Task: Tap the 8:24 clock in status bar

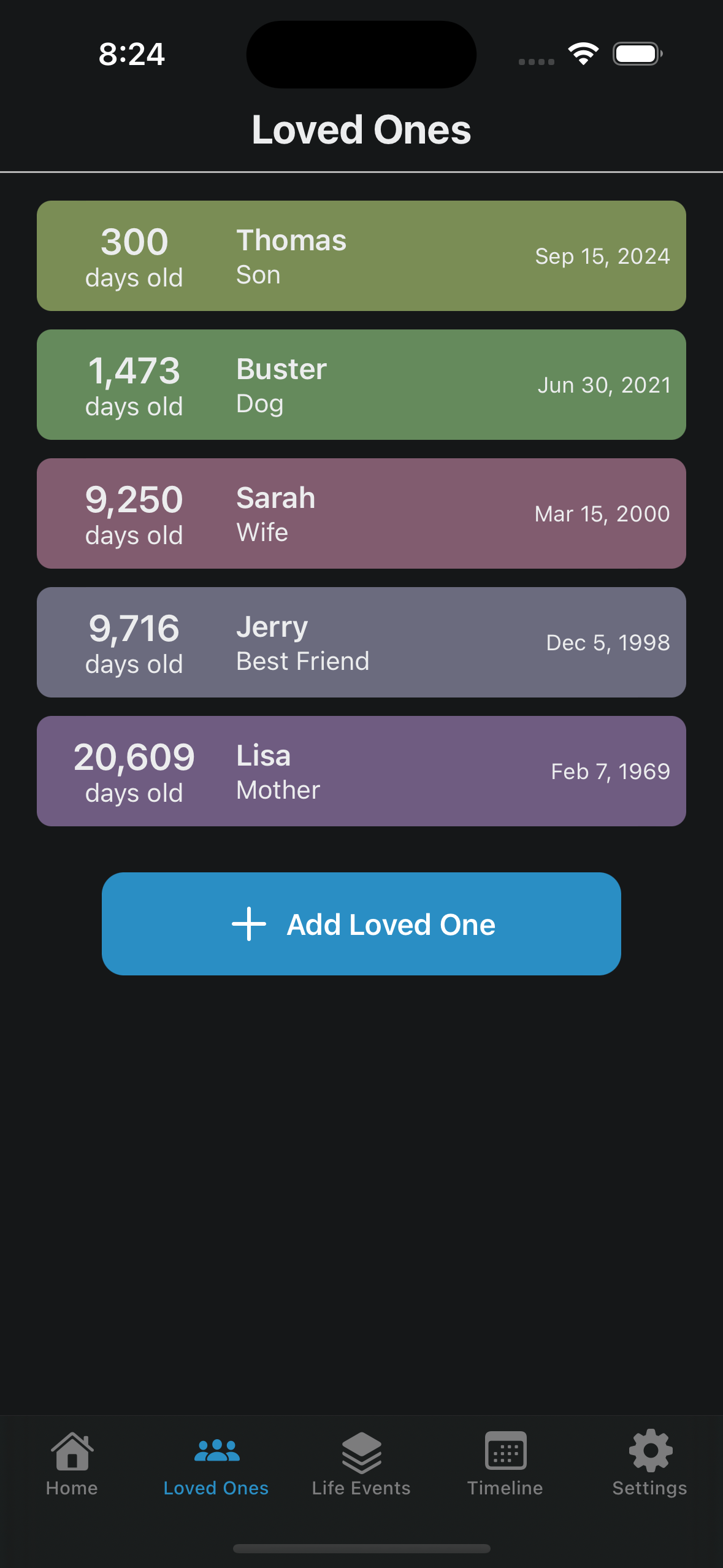Action: [x=132, y=54]
